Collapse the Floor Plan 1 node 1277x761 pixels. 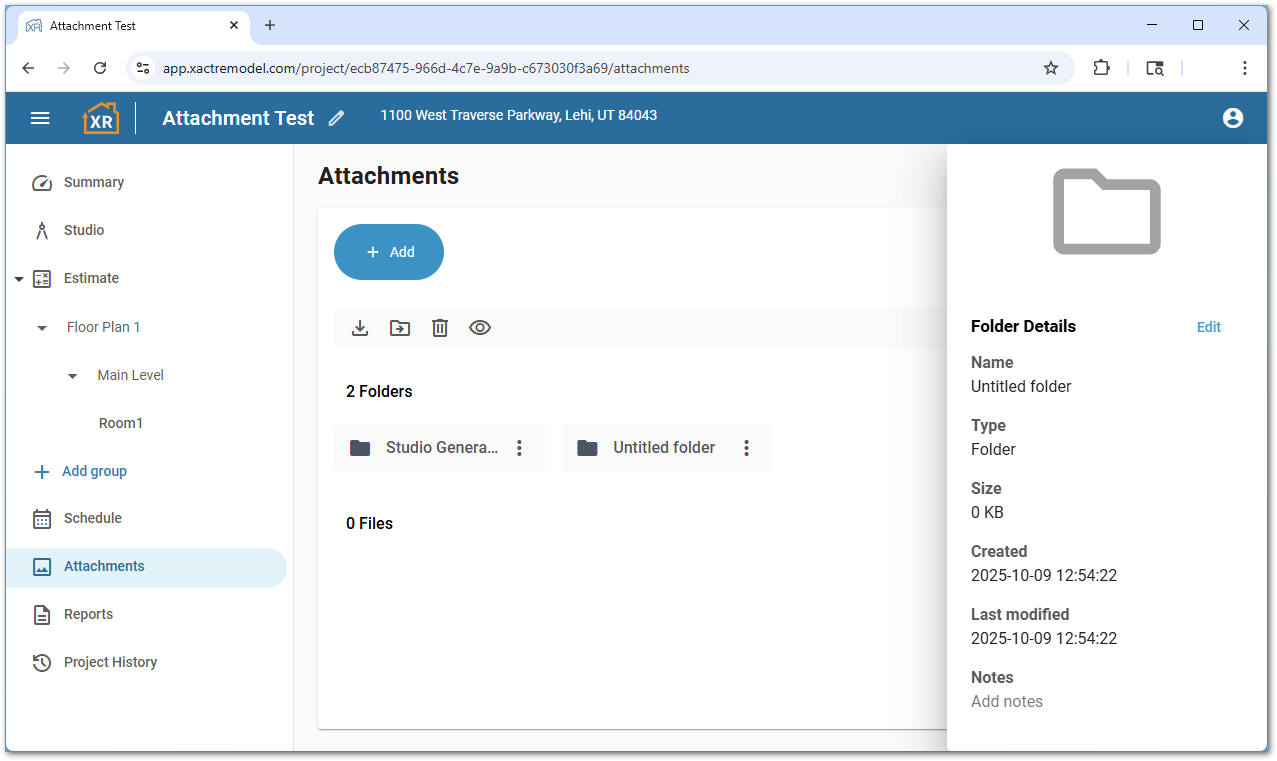[42, 328]
